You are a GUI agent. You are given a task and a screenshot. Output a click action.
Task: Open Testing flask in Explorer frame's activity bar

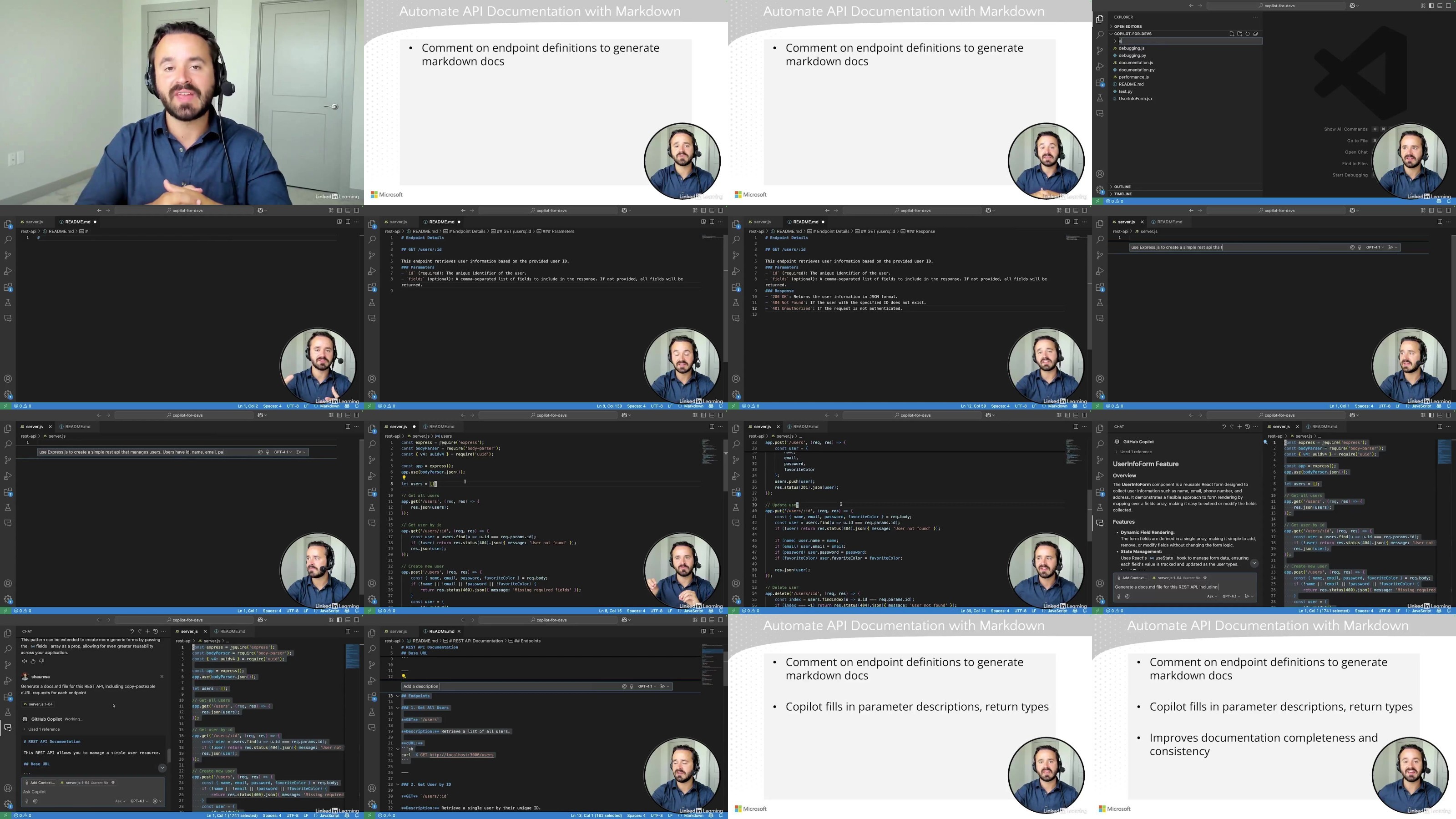(1100, 98)
